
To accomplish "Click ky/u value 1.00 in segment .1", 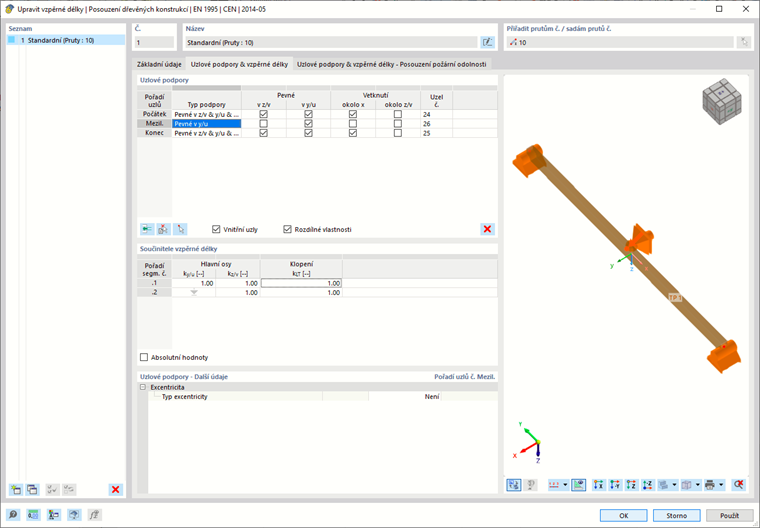I will (x=194, y=283).
